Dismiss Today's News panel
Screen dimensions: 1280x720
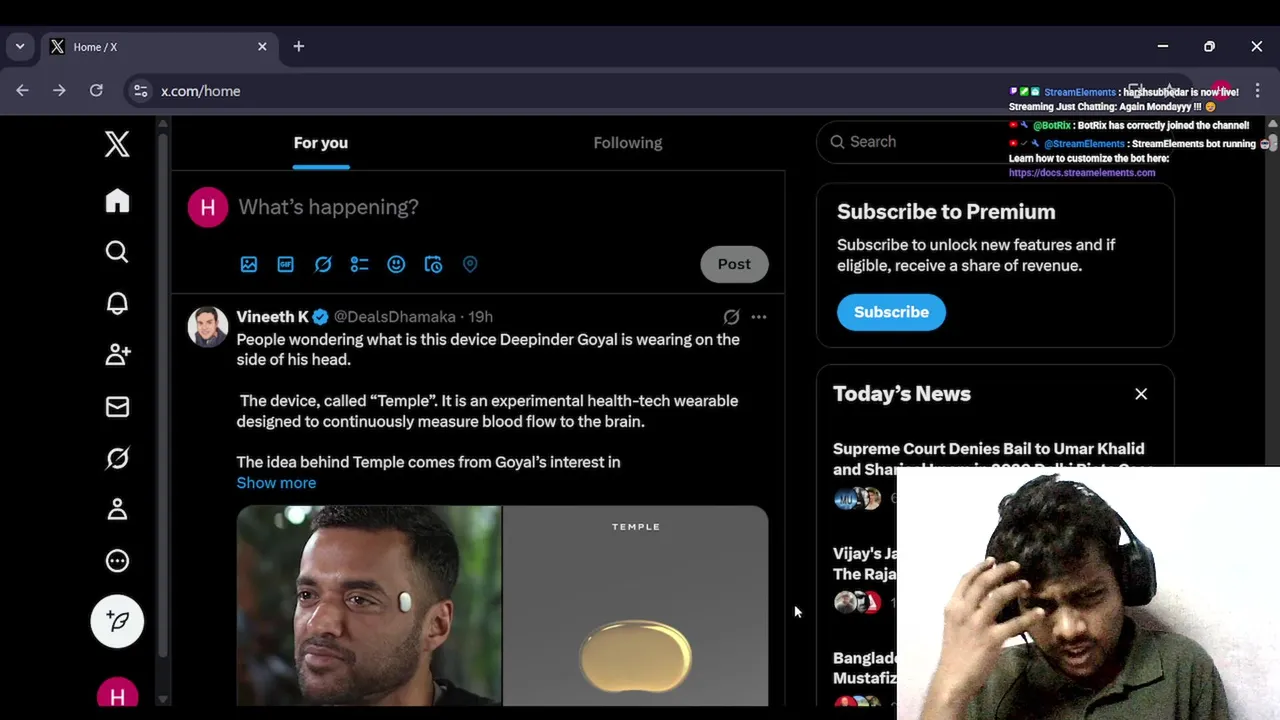click(x=1141, y=394)
